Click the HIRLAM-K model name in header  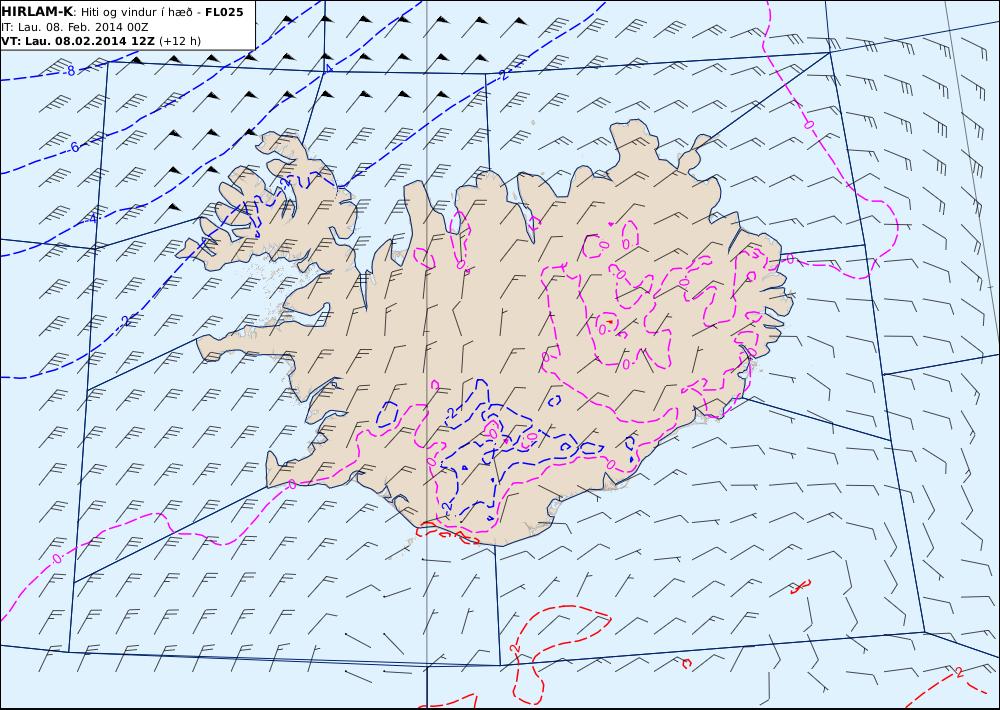[37, 12]
